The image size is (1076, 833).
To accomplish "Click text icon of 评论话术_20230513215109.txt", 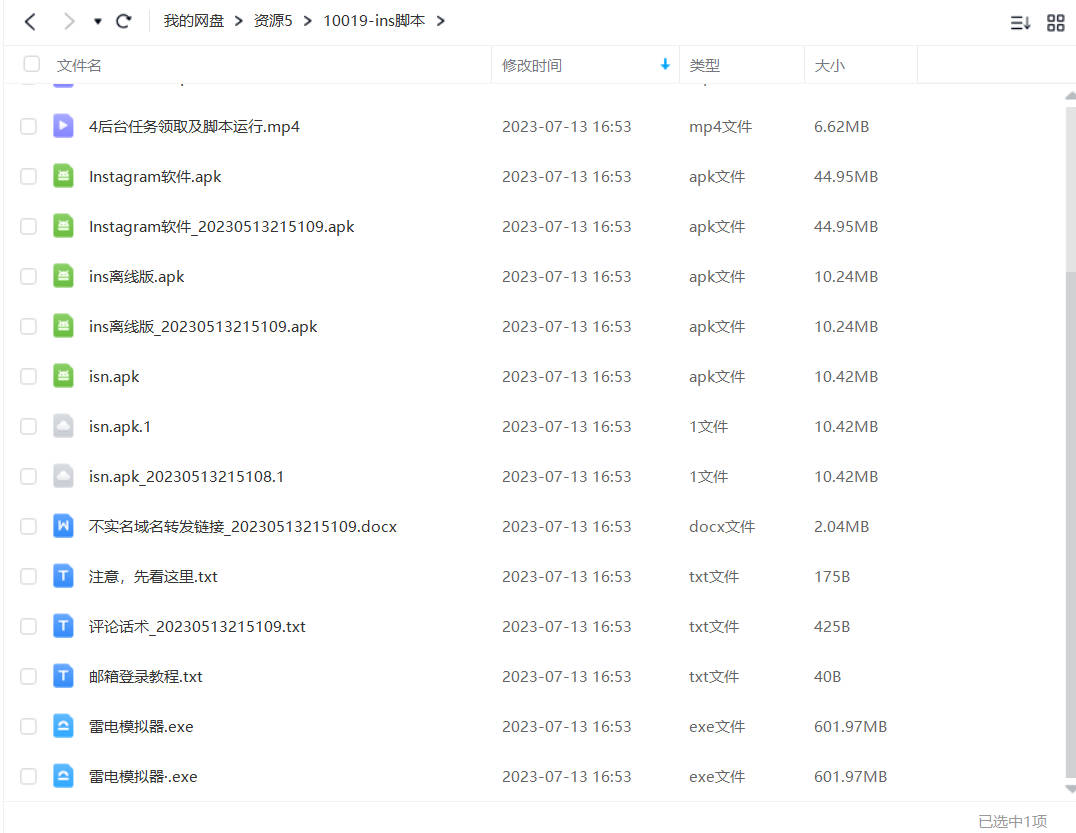I will point(63,626).
